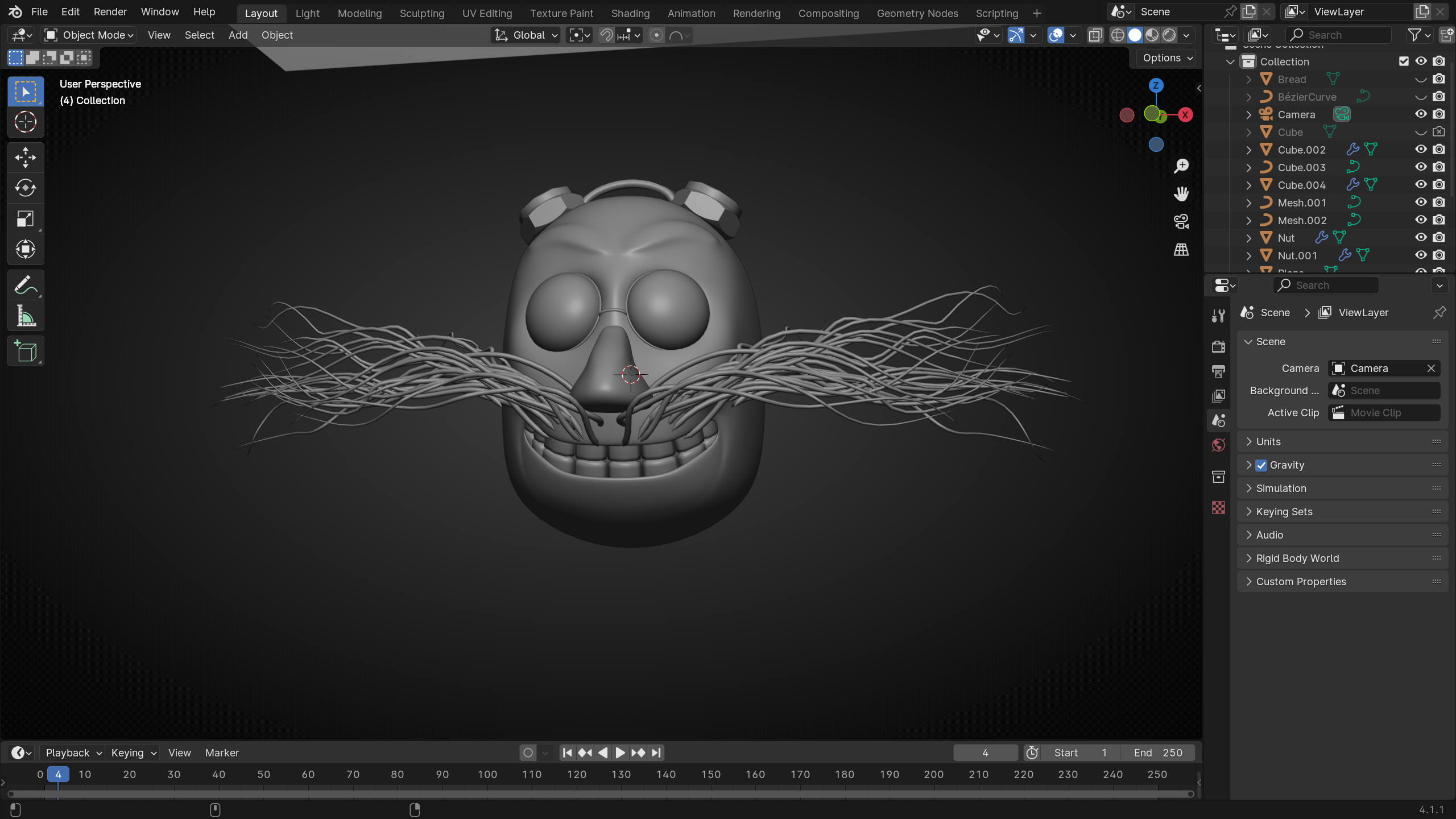Activate the 3D Cursor tool

[x=26, y=122]
